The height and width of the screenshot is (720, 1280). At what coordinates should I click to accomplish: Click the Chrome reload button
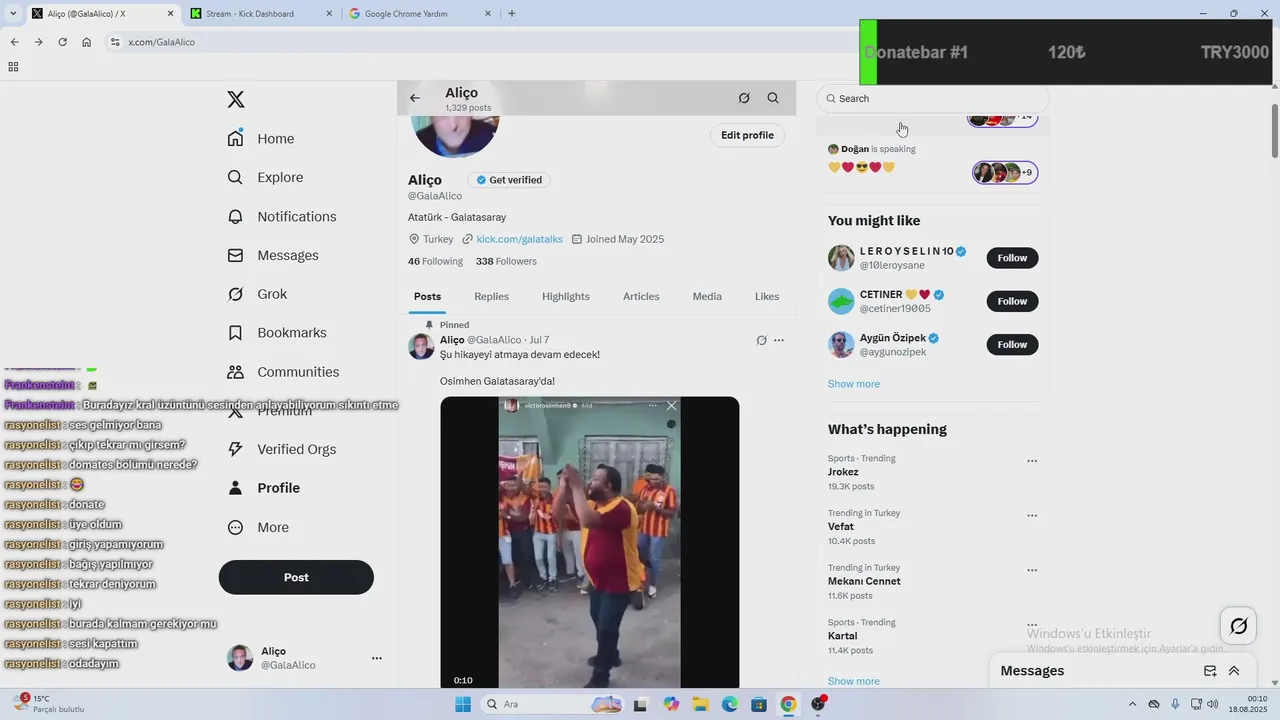(x=62, y=42)
